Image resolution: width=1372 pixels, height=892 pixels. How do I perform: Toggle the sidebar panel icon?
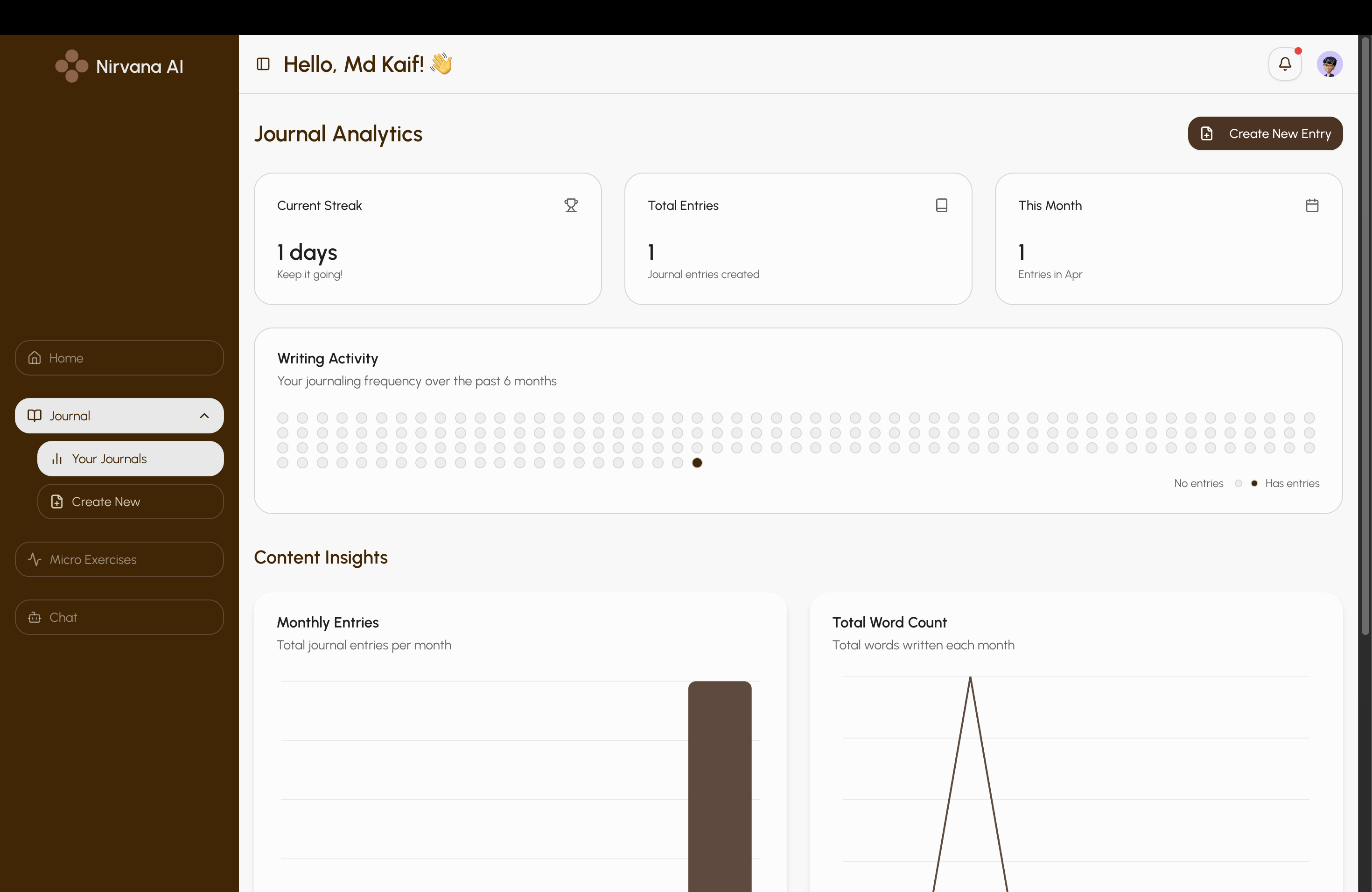coord(263,64)
